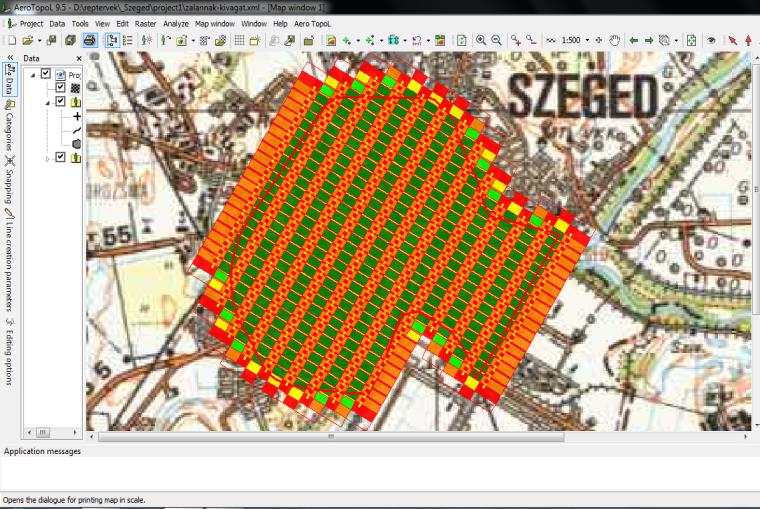The width and height of the screenshot is (760, 509).
Task: Expand the last collapsed layer group
Action: (48, 158)
